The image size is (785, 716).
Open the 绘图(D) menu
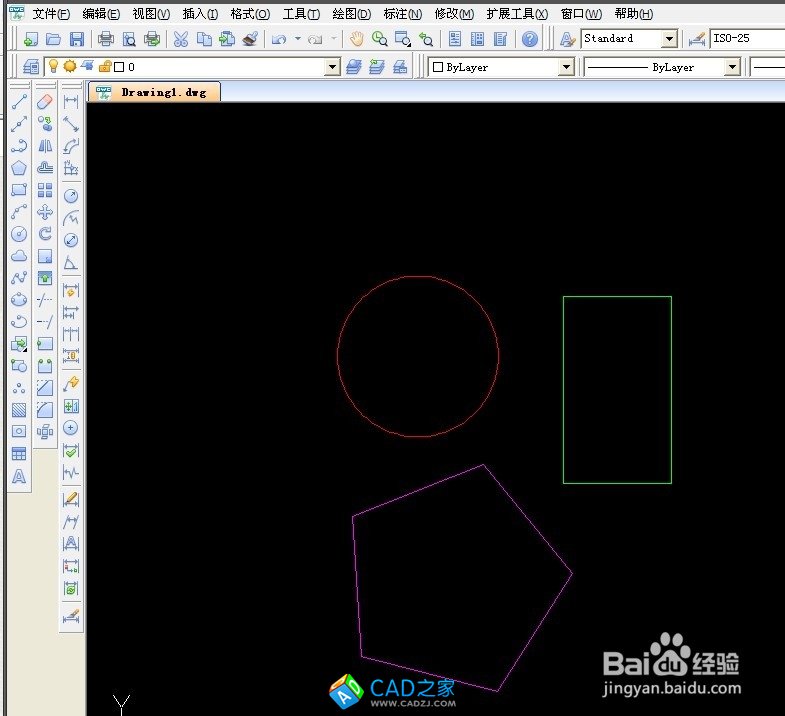[x=351, y=14]
